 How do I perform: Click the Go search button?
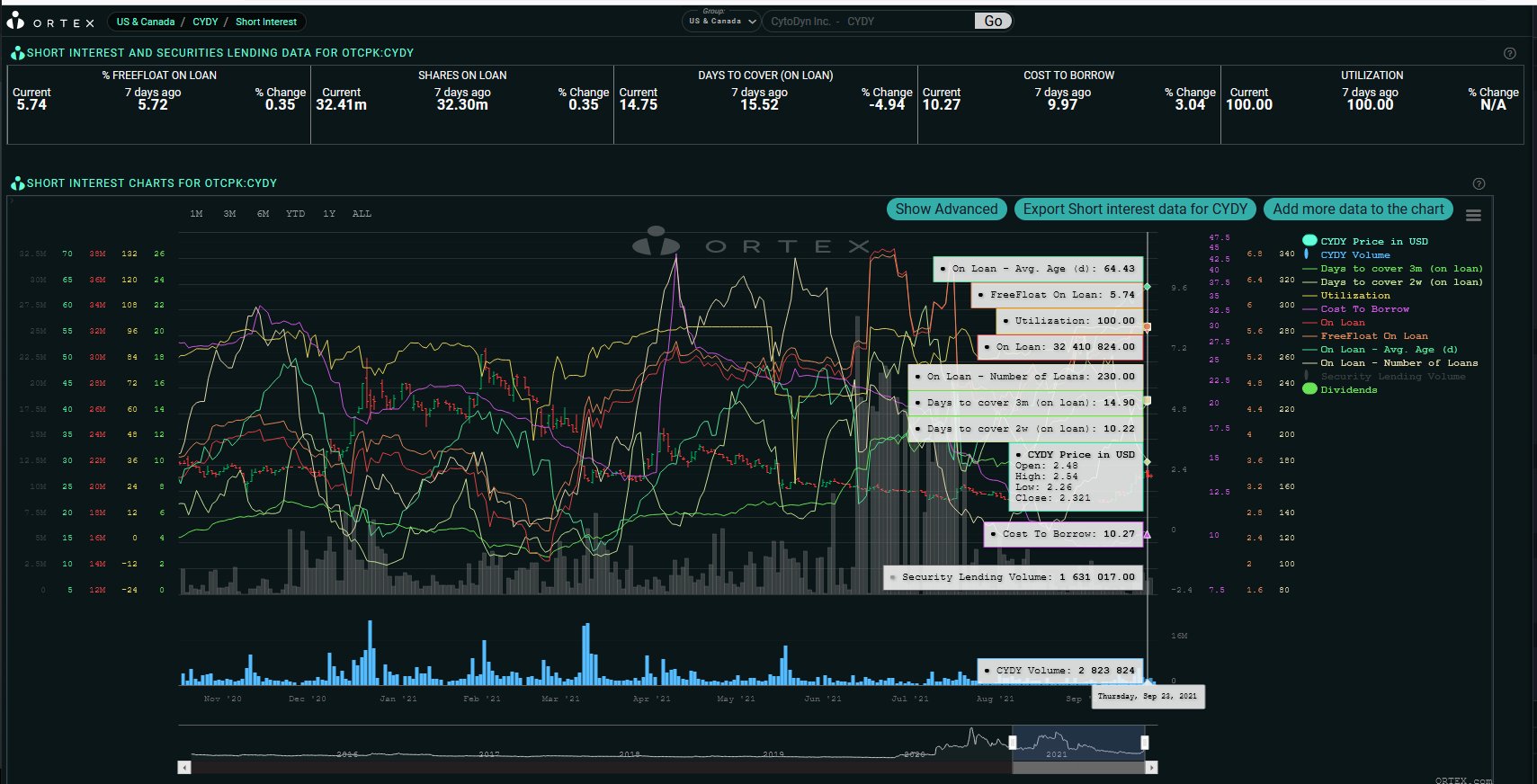(993, 21)
